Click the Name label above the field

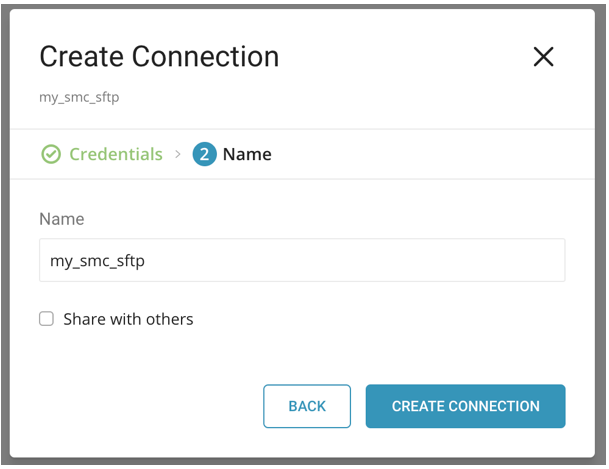point(62,218)
